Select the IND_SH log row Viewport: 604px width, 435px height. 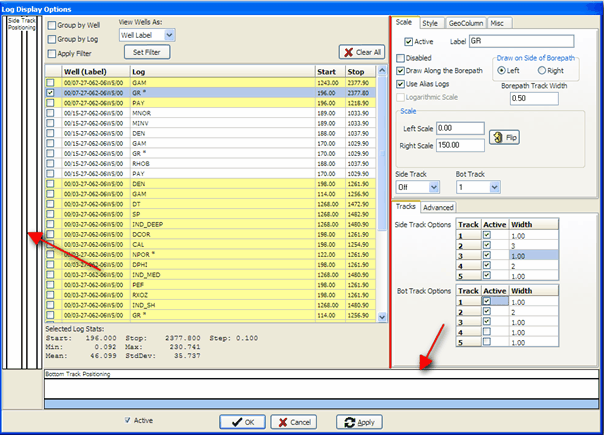click(211, 305)
